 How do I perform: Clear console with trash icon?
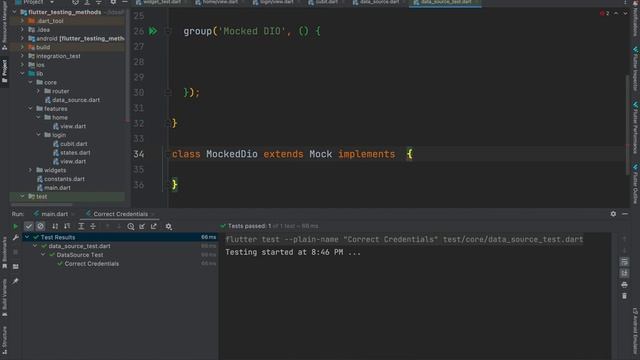[624, 296]
